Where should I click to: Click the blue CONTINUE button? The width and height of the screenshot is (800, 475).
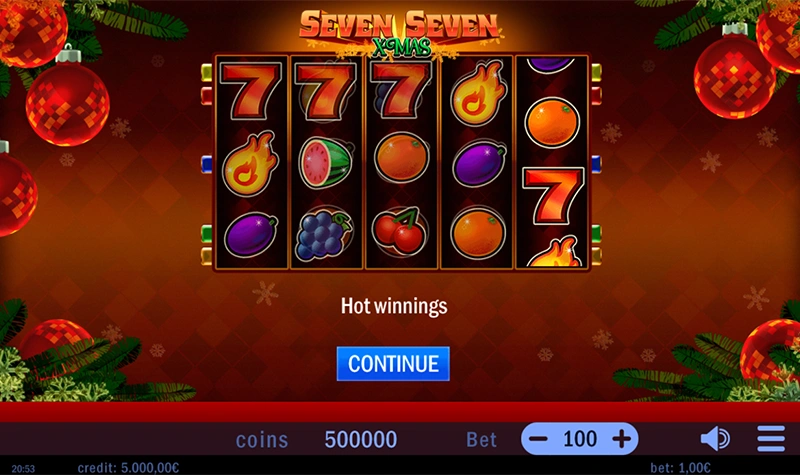pos(393,363)
